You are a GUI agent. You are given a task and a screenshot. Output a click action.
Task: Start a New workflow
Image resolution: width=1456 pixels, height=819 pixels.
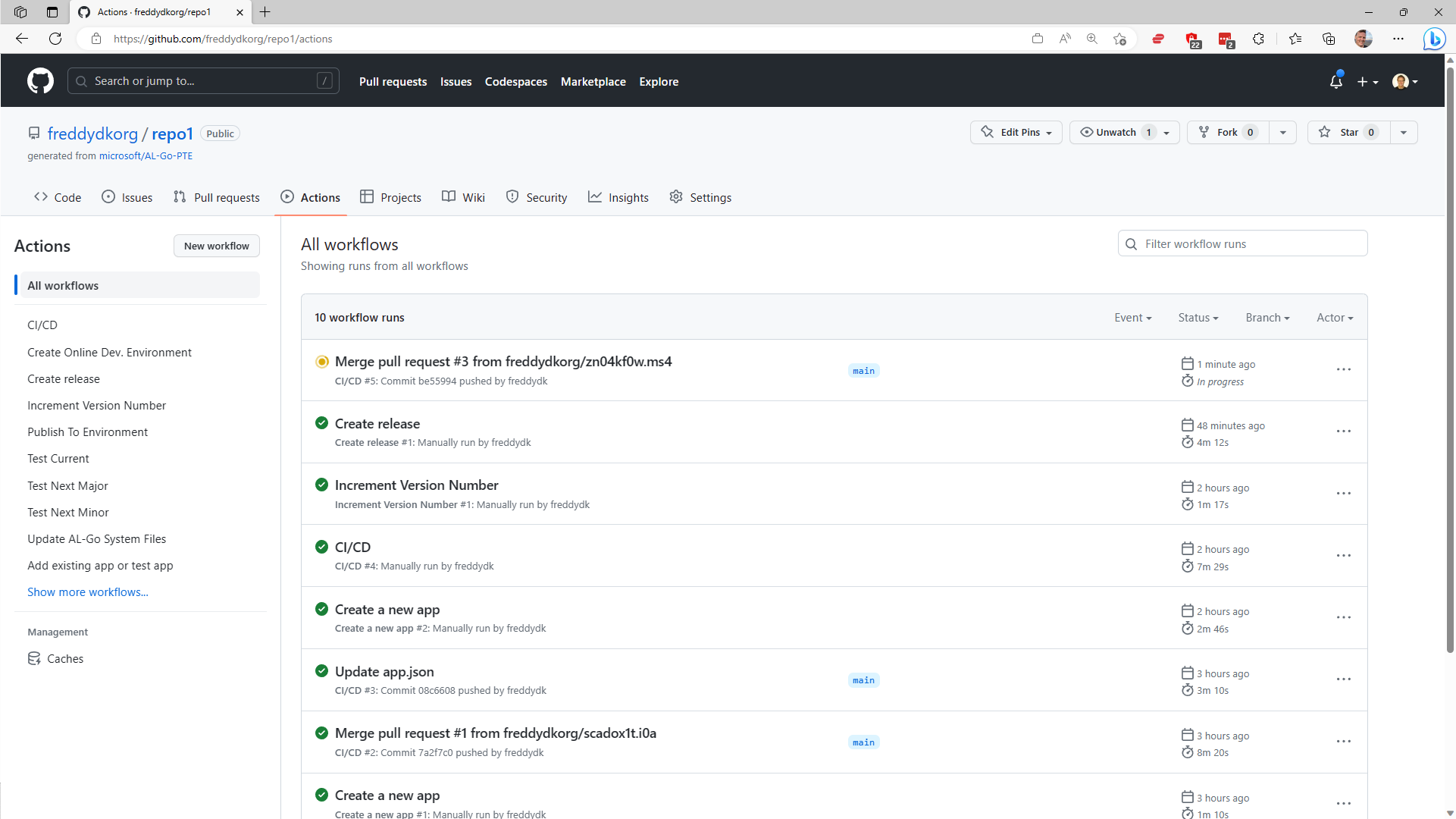(216, 246)
